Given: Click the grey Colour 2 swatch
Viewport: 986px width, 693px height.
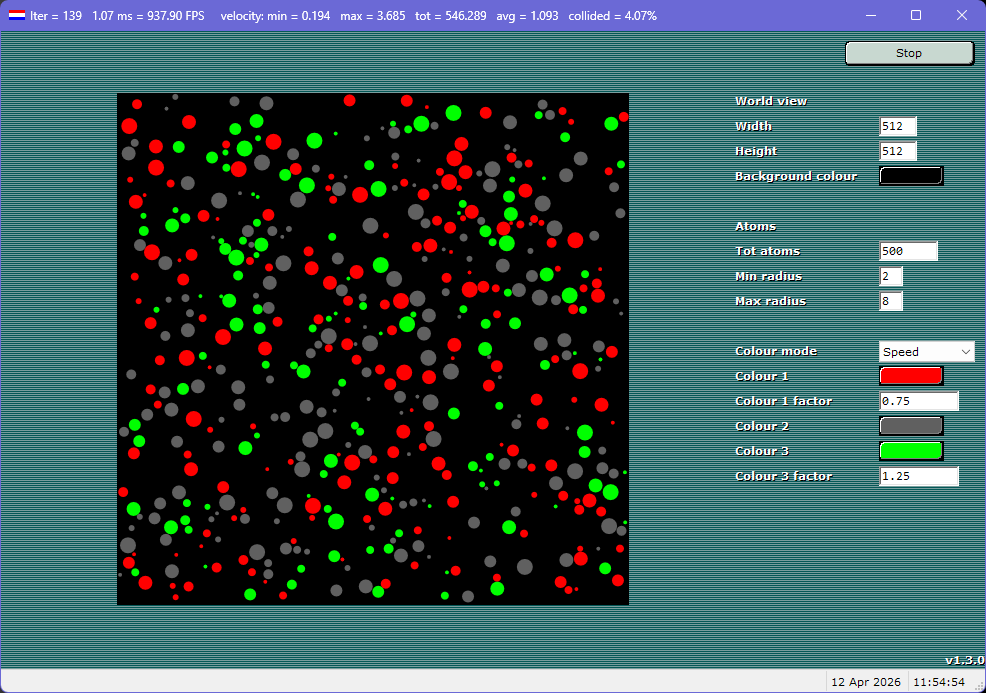Looking at the screenshot, I should (910, 425).
